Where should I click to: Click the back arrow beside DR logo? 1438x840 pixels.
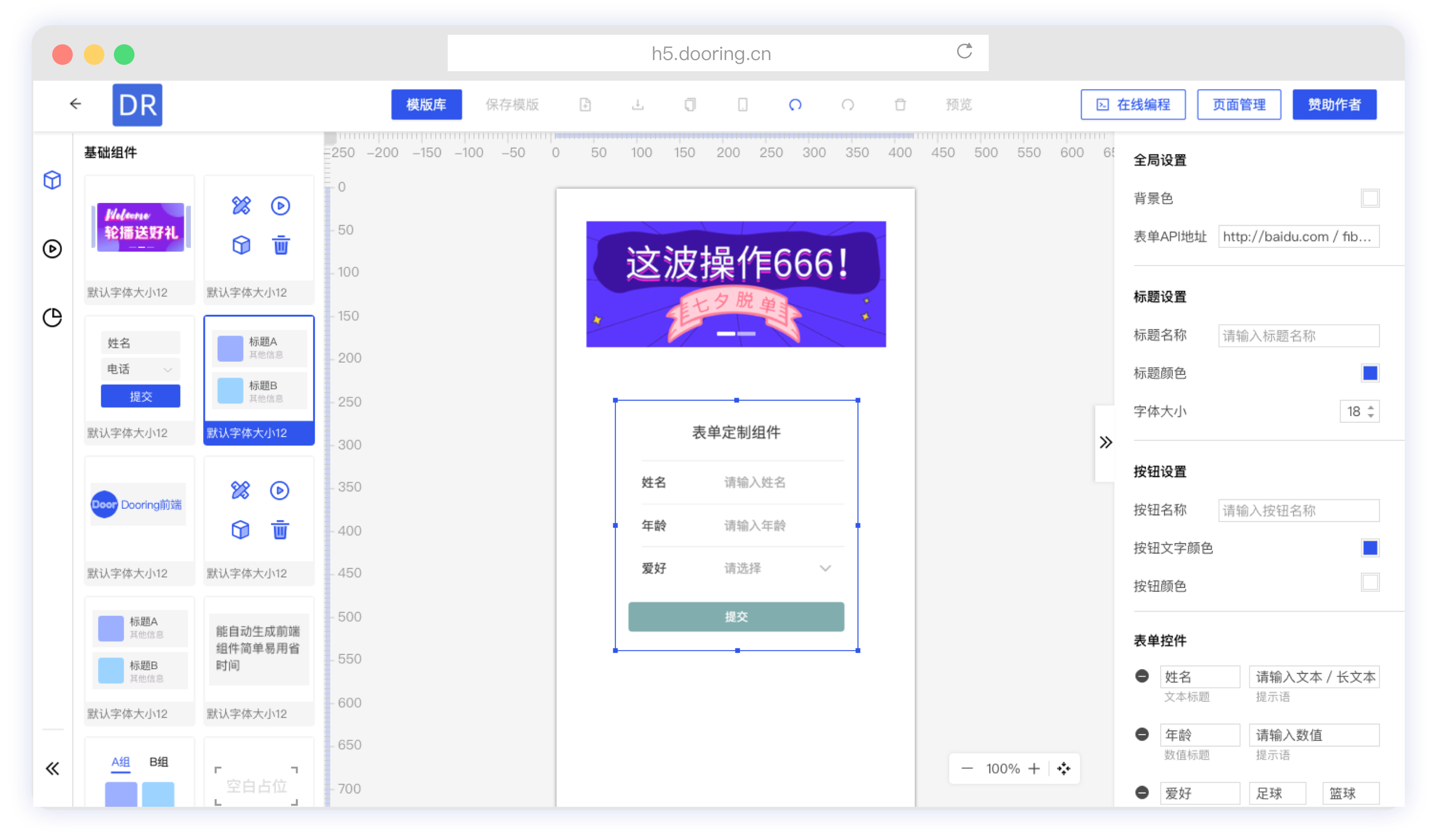(75, 104)
